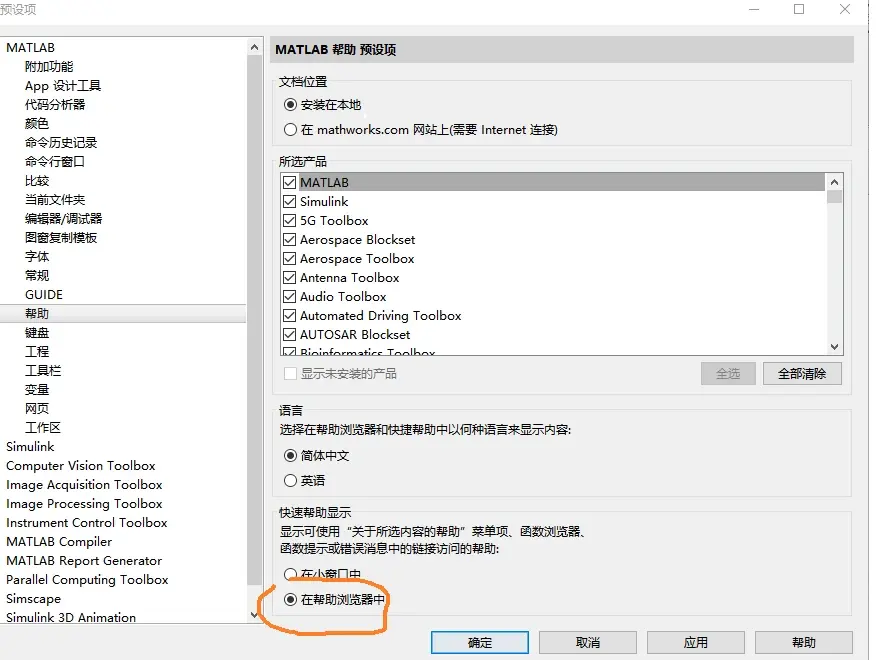The image size is (887, 667).
Task: Open the 键盘 preferences page
Action: click(x=37, y=333)
